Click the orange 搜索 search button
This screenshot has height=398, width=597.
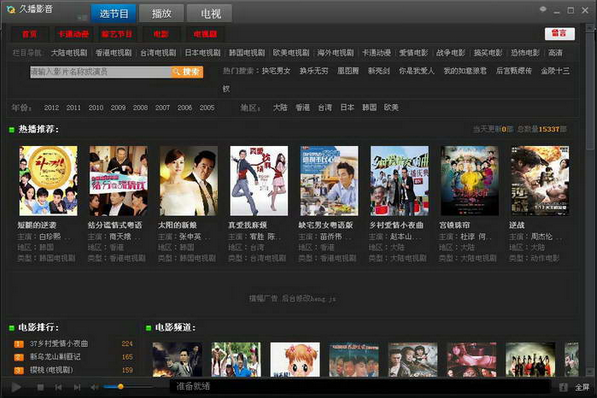187,72
